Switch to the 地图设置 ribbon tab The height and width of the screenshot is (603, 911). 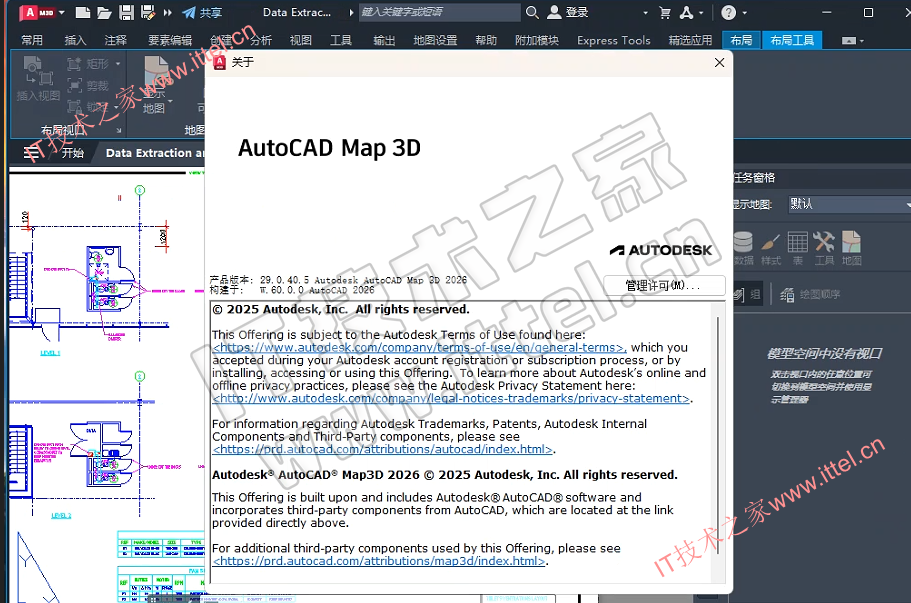tap(435, 40)
